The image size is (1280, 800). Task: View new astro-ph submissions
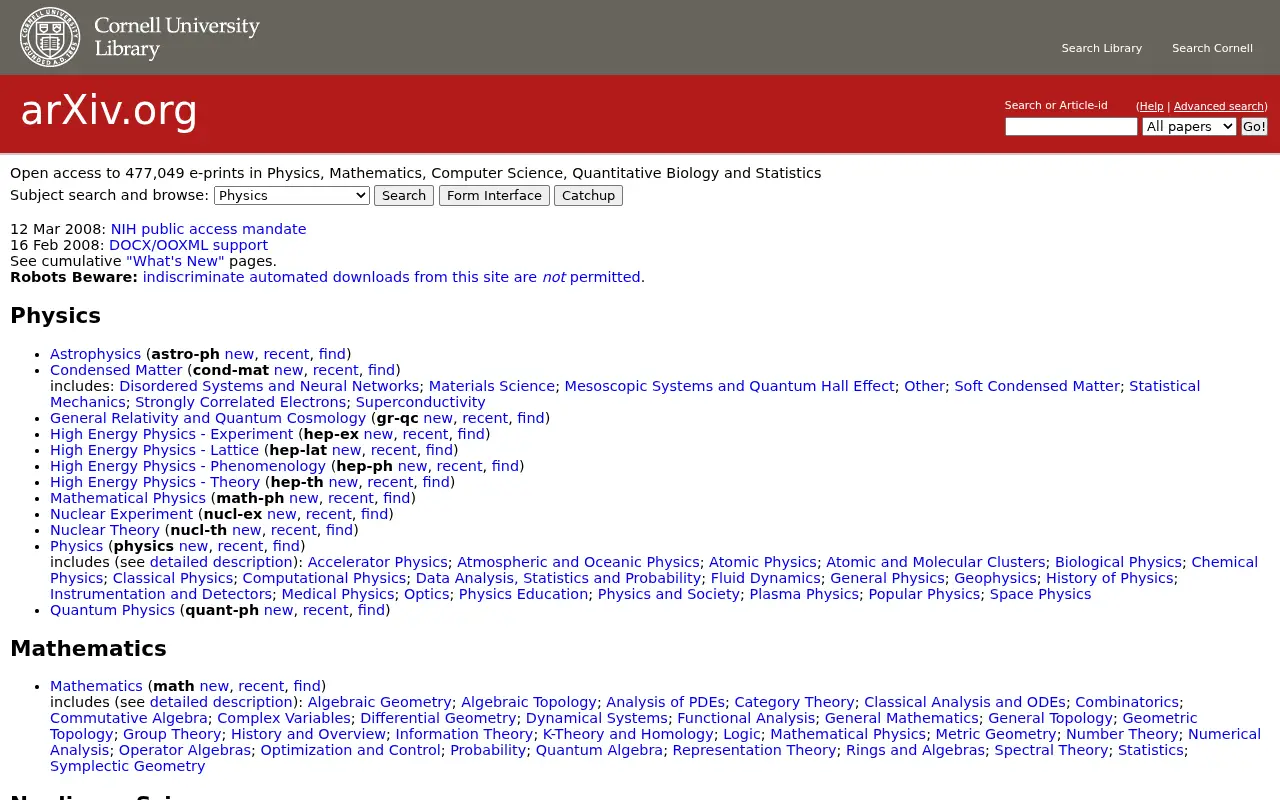click(239, 354)
